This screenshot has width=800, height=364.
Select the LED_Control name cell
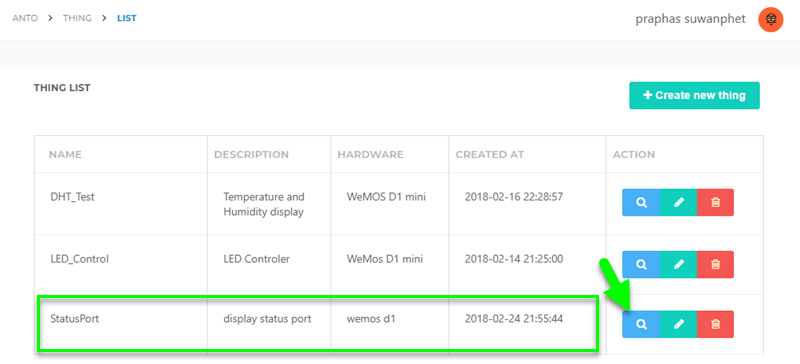coord(121,264)
